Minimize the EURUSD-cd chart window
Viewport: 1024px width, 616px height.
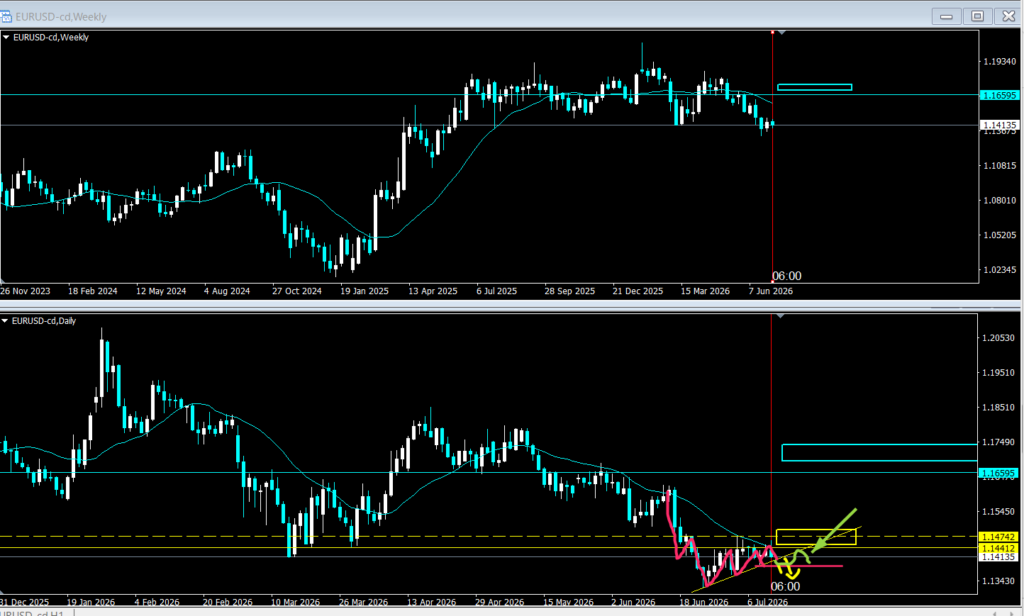tap(946, 16)
